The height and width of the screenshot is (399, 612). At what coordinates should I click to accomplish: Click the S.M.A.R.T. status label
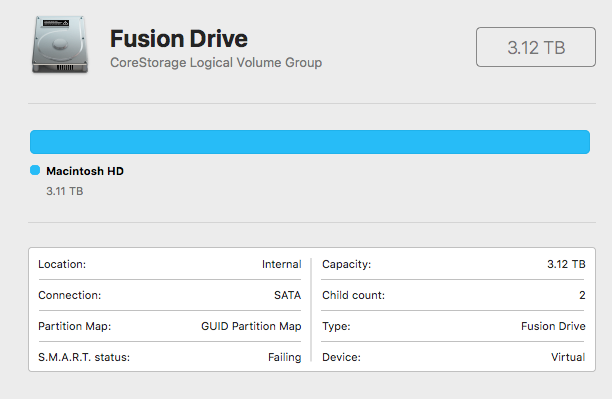coord(84,357)
